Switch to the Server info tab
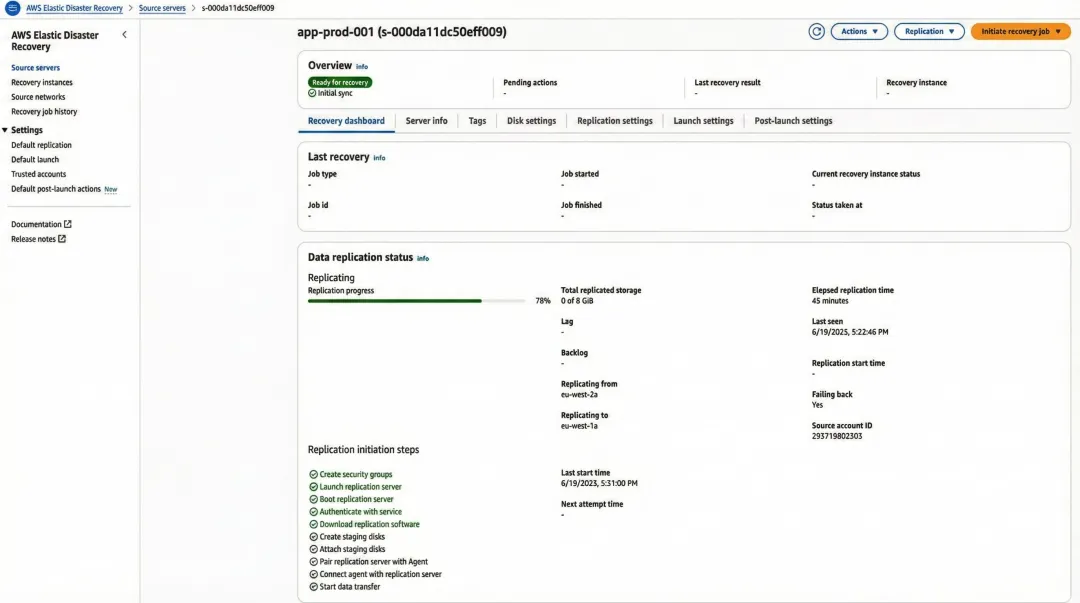 pos(427,120)
